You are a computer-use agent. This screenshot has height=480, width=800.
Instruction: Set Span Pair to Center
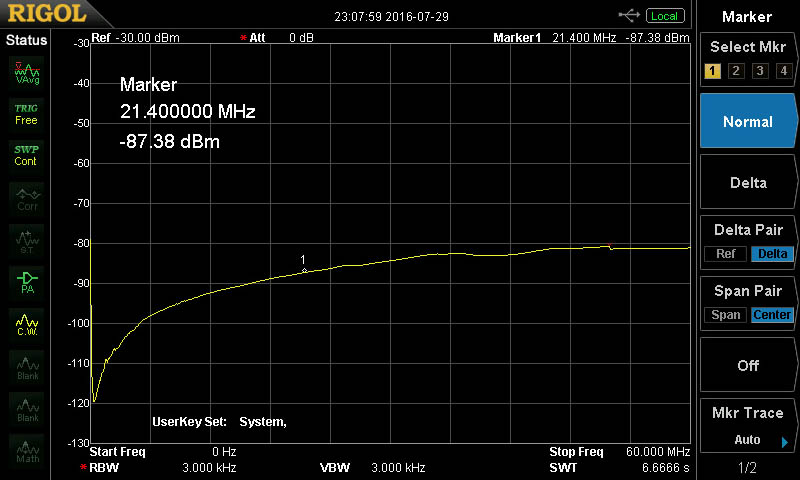pyautogui.click(x=772, y=315)
